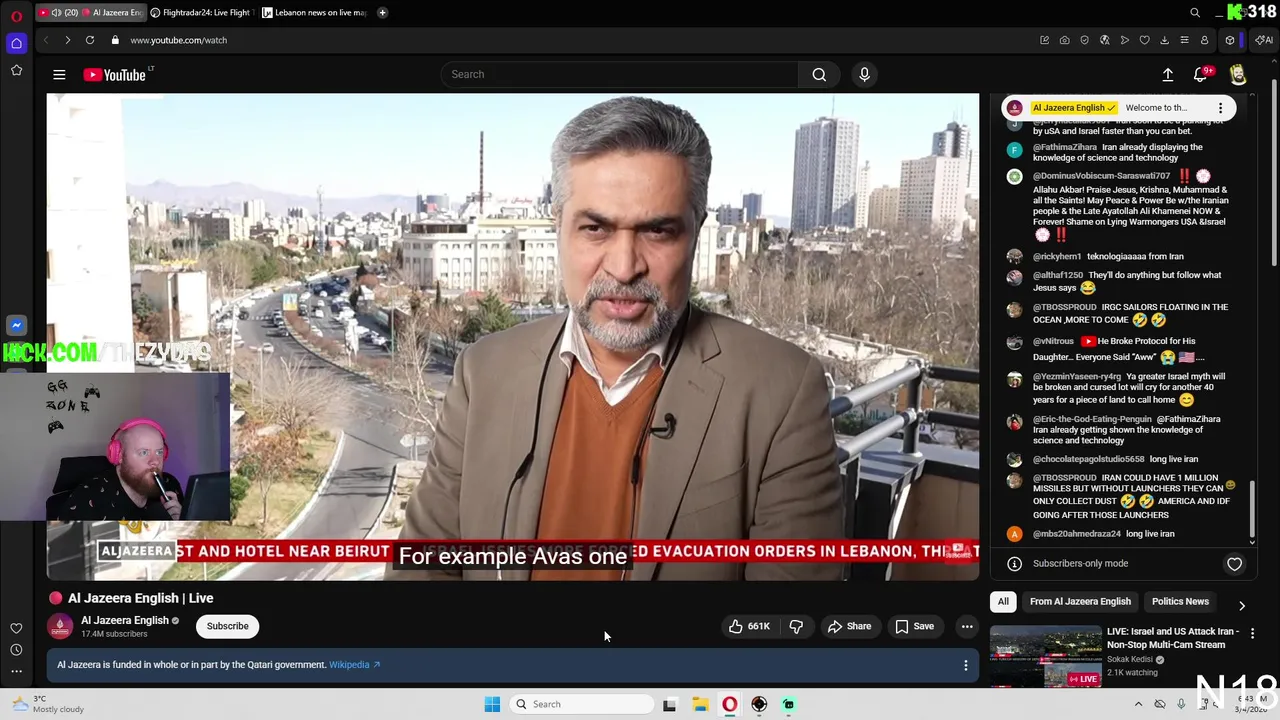This screenshot has height=720, width=1280.
Task: Open the Opera AI assistant button
Action: pyautogui.click(x=1264, y=40)
